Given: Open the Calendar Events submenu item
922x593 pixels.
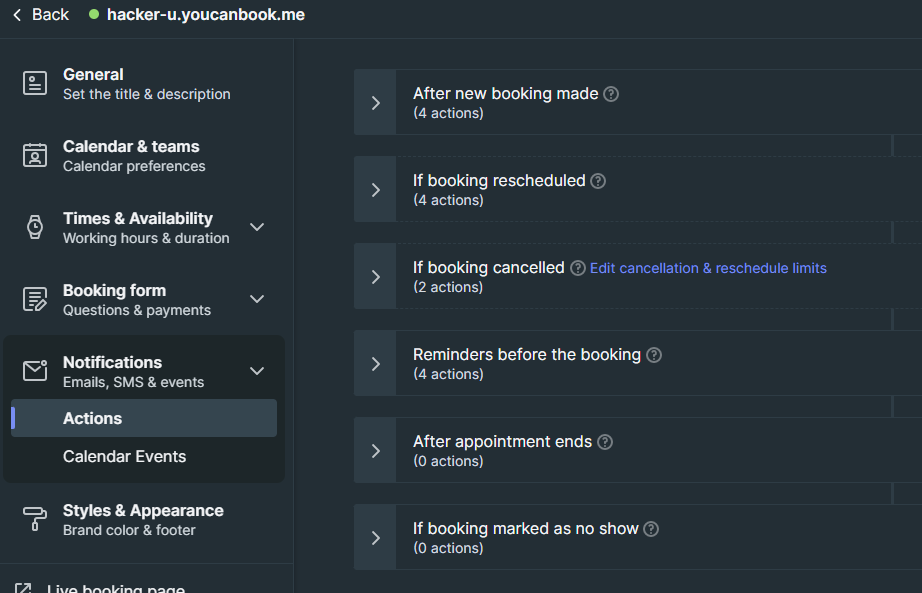Looking at the screenshot, I should [x=124, y=456].
